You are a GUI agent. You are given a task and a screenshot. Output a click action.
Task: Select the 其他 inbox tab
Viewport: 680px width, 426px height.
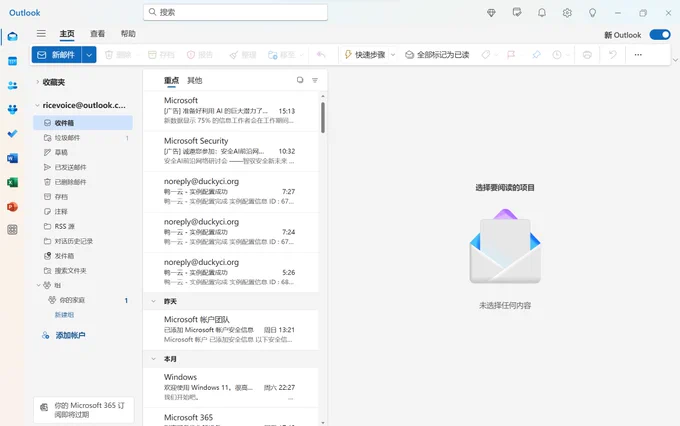click(x=195, y=80)
